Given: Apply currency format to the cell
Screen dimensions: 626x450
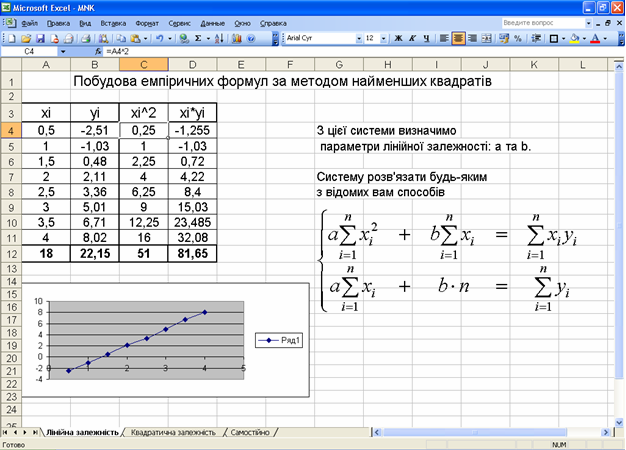Looking at the screenshot, I should [x=504, y=38].
